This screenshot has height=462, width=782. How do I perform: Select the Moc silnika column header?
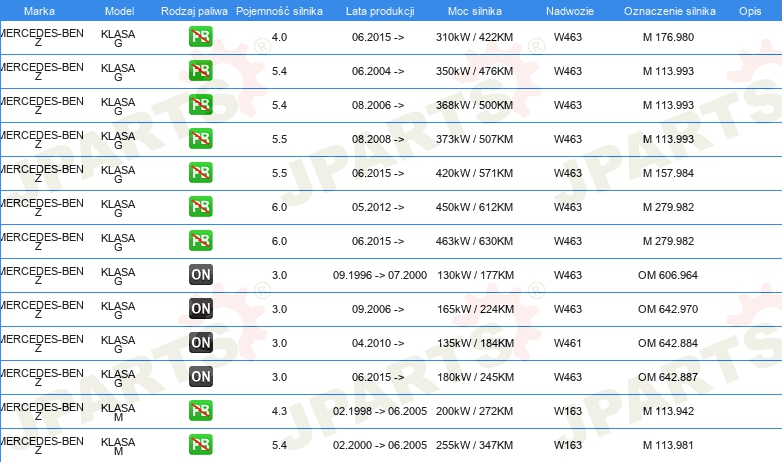click(475, 11)
